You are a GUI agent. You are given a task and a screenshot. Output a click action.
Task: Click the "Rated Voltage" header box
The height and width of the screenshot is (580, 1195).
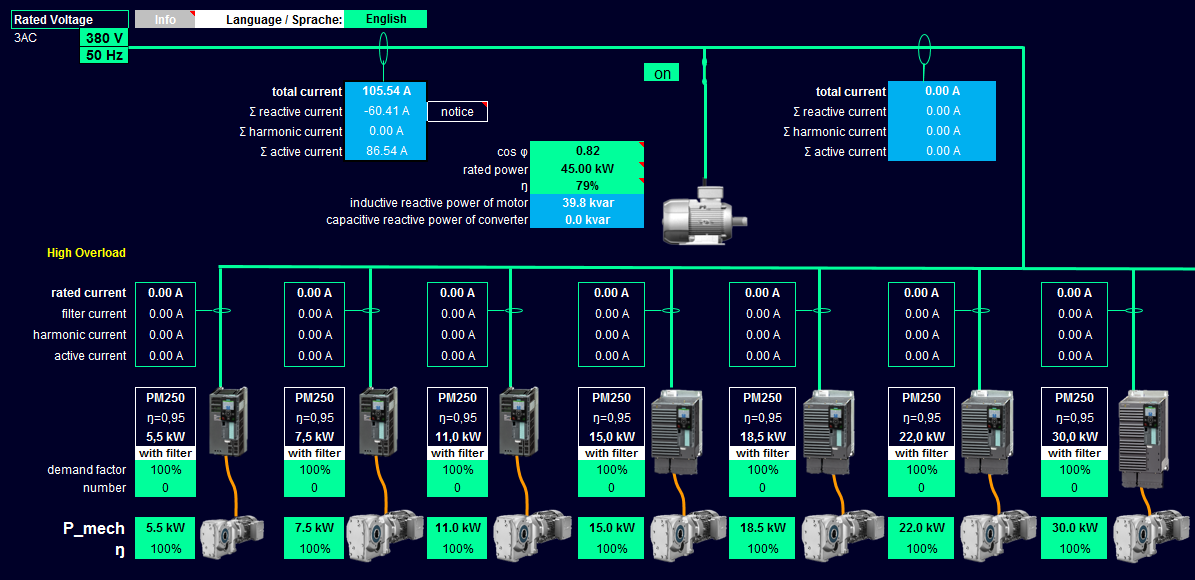tap(69, 20)
